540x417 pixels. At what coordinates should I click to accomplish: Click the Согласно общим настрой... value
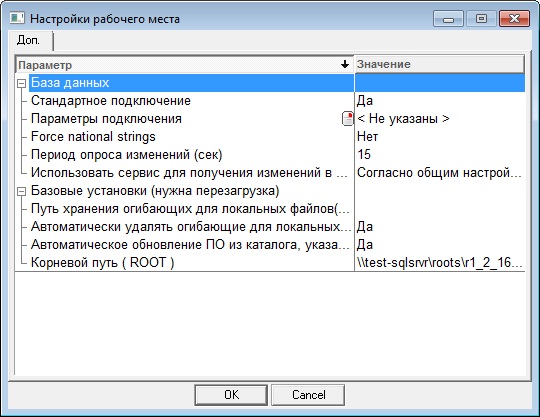click(x=439, y=173)
